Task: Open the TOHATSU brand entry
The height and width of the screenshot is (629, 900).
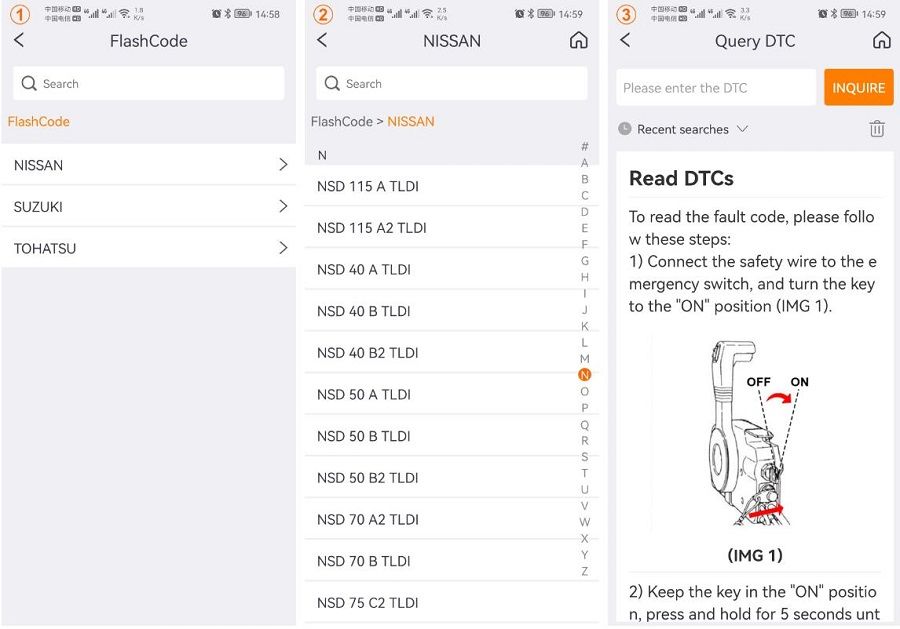Action: tap(150, 248)
